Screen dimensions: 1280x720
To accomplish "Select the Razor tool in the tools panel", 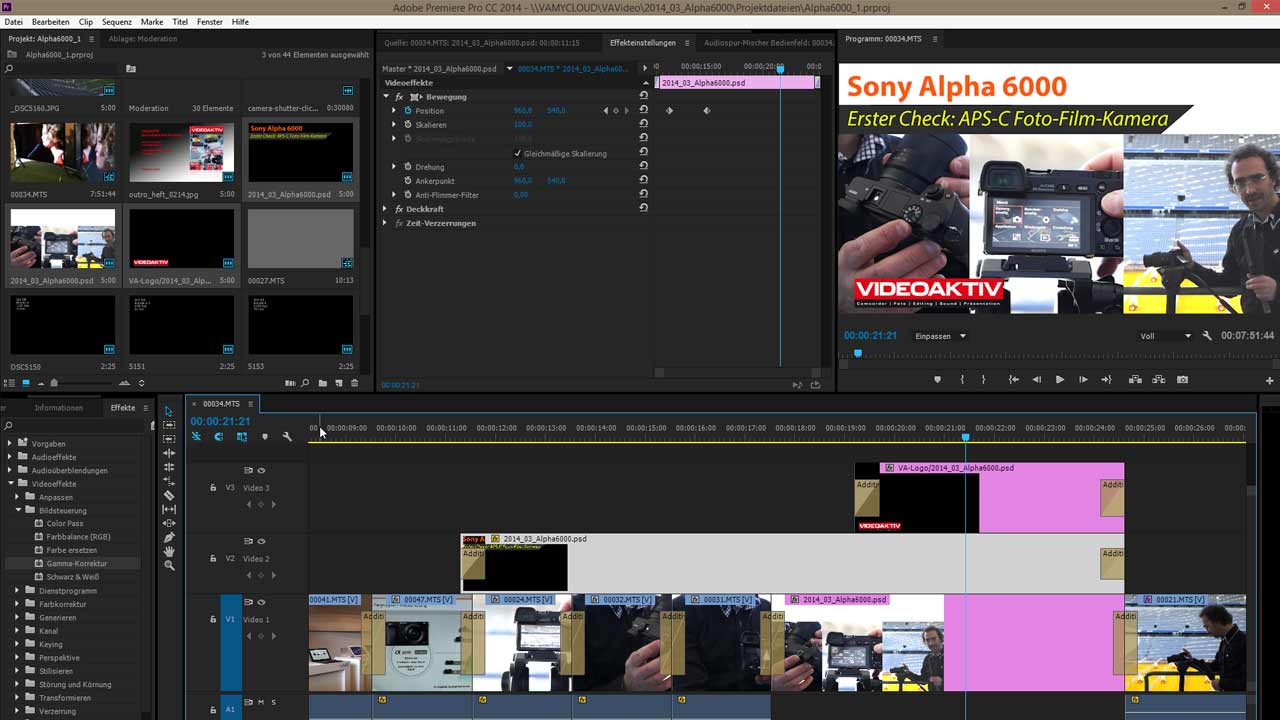I will 169,495.
